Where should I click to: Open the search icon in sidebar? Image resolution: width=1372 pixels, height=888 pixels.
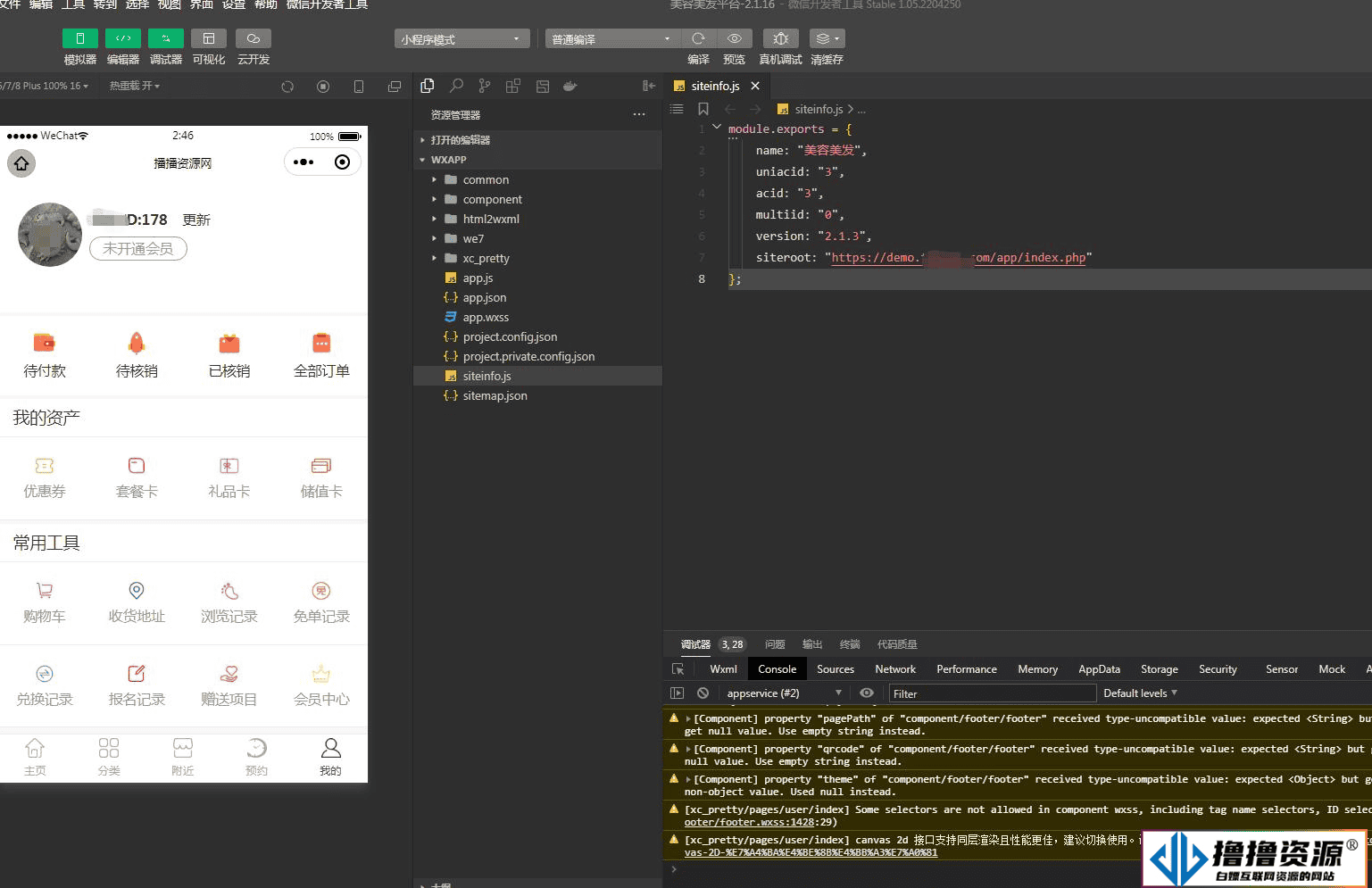(456, 86)
